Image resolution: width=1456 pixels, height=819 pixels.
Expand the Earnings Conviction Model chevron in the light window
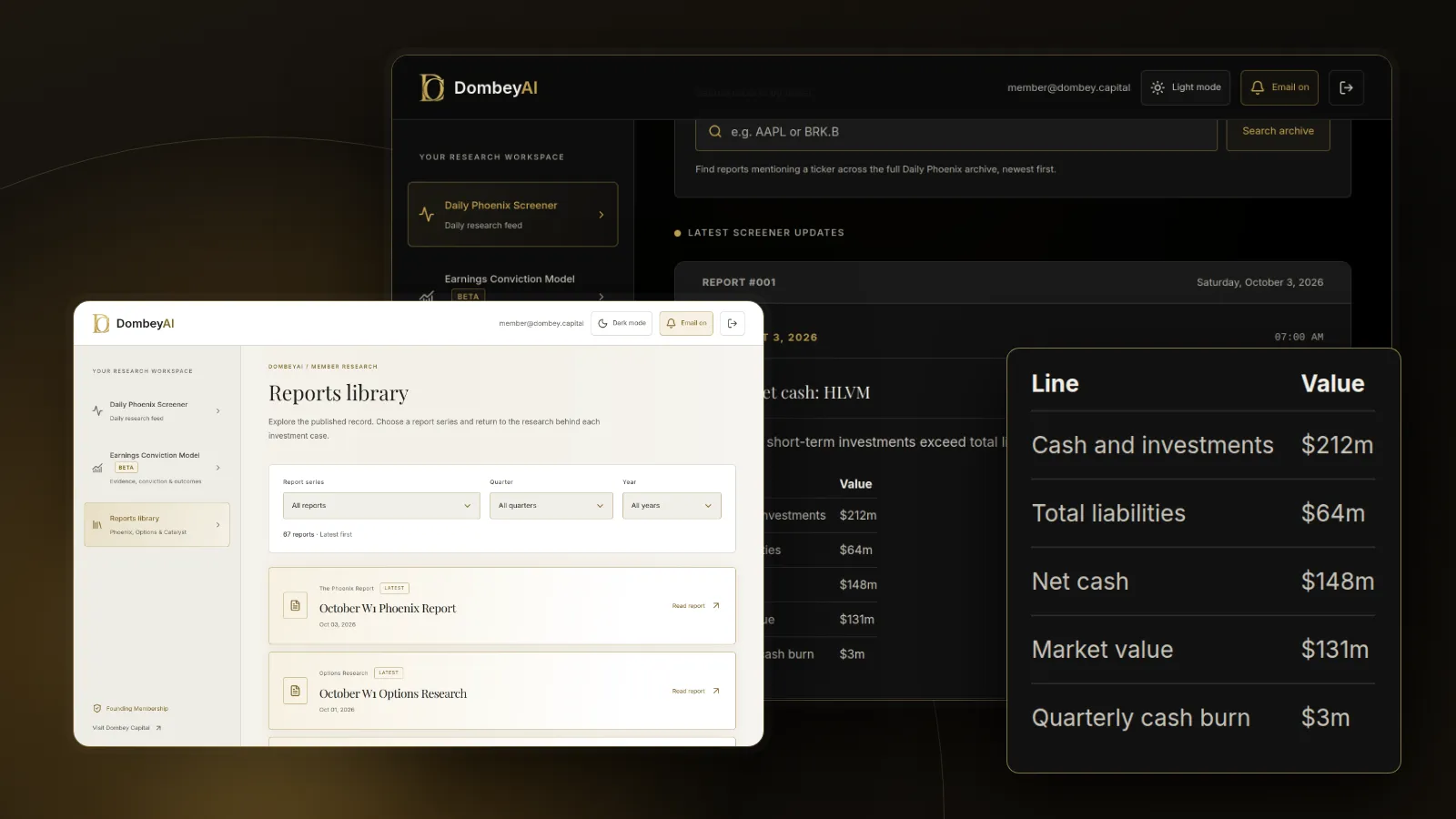[218, 468]
